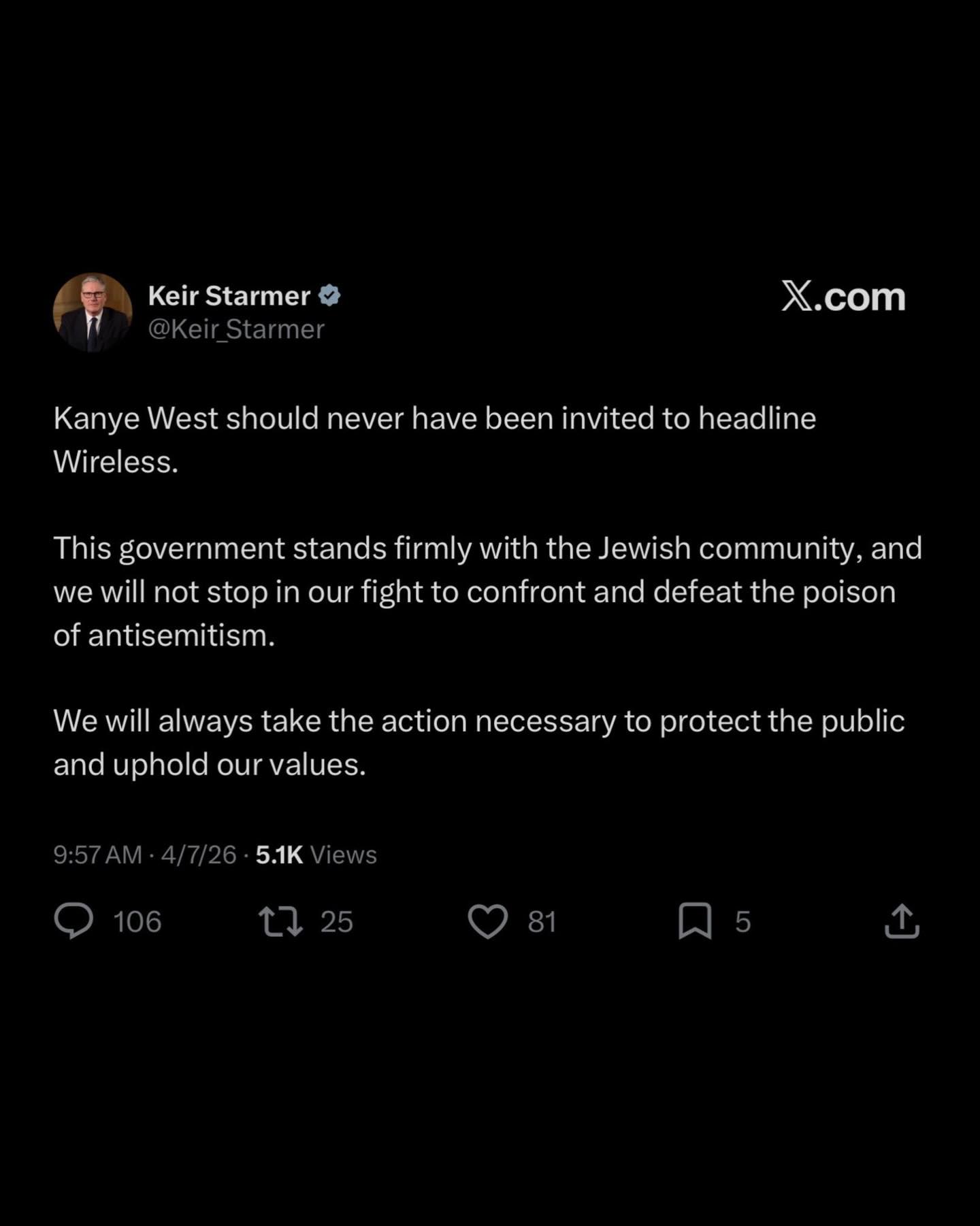Bookmark this post
980x1226 pixels.
[x=695, y=921]
